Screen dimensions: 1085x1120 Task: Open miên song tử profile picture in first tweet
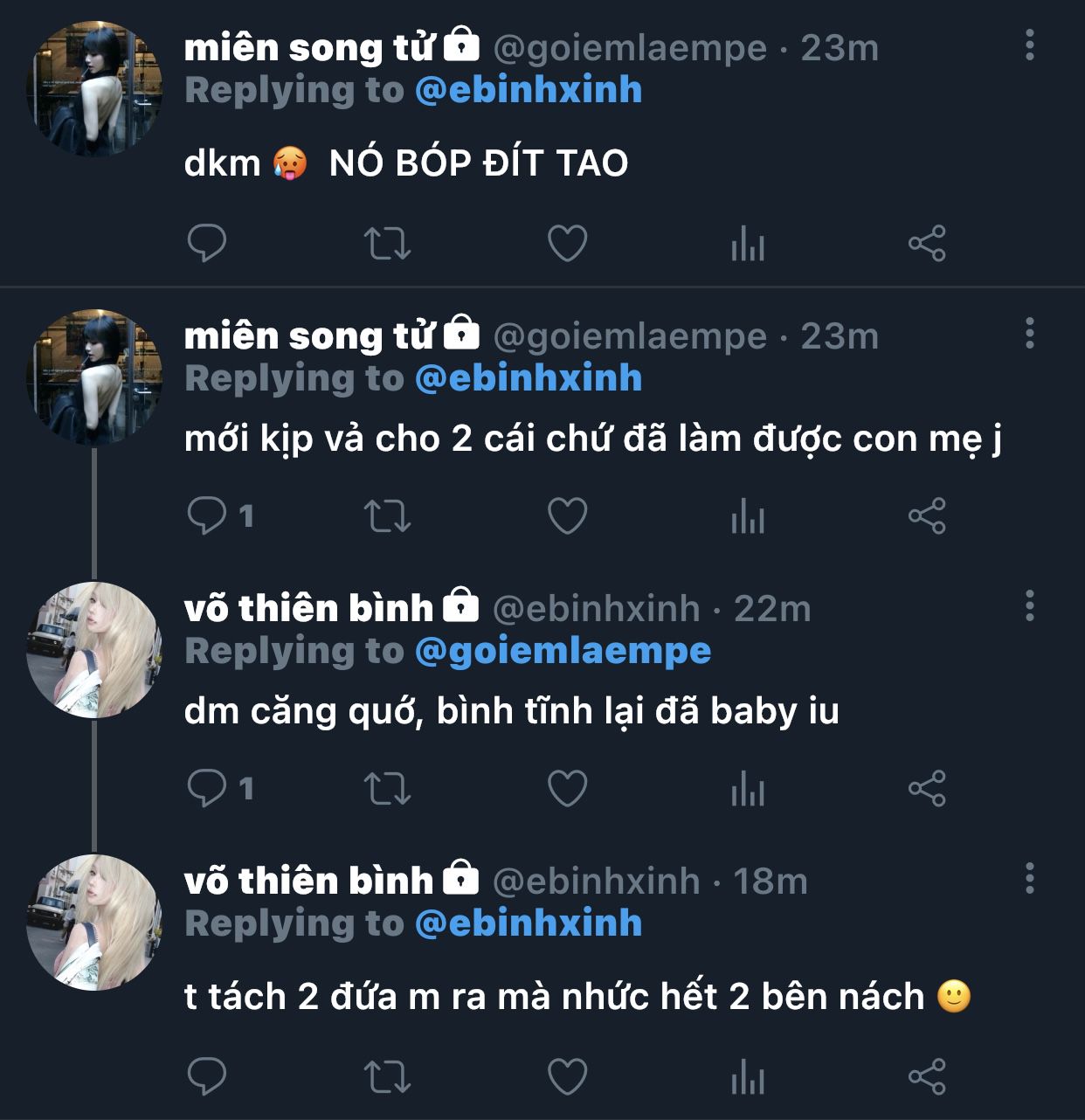click(x=97, y=88)
